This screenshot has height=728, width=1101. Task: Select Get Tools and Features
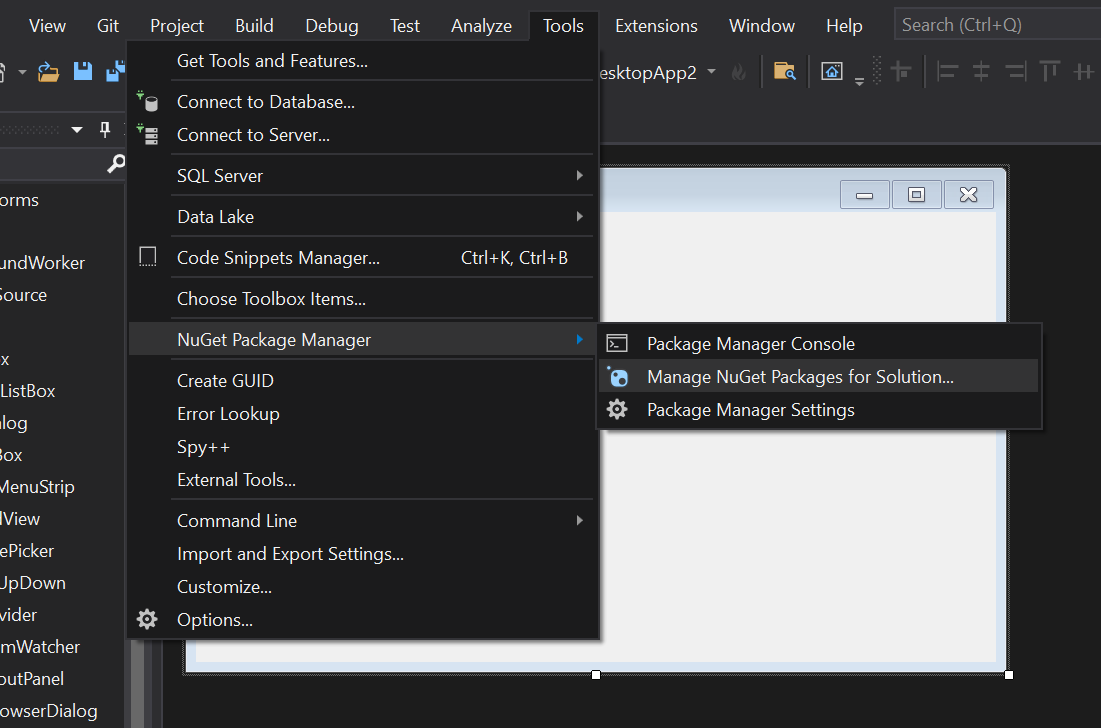pyautogui.click(x=362, y=61)
